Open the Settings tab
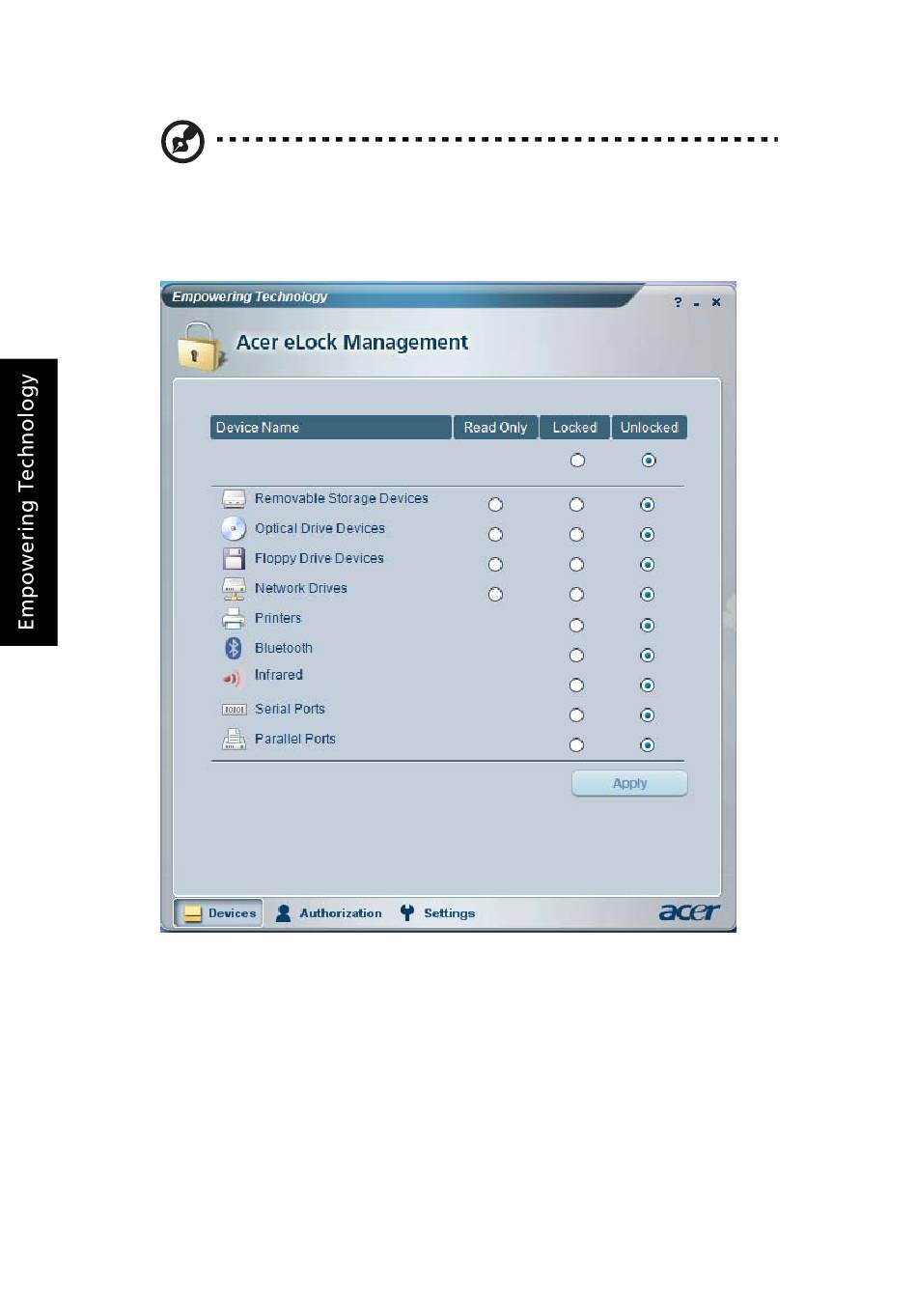The width and height of the screenshot is (917, 1316). [x=438, y=913]
